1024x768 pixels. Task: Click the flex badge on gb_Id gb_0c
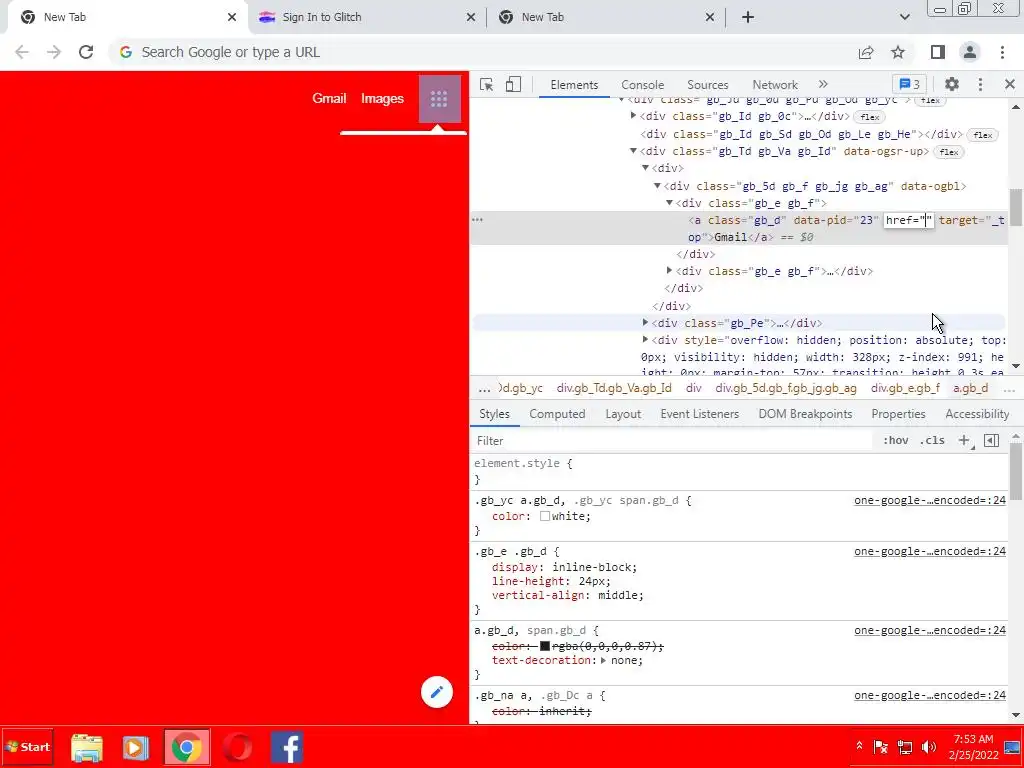[869, 117]
